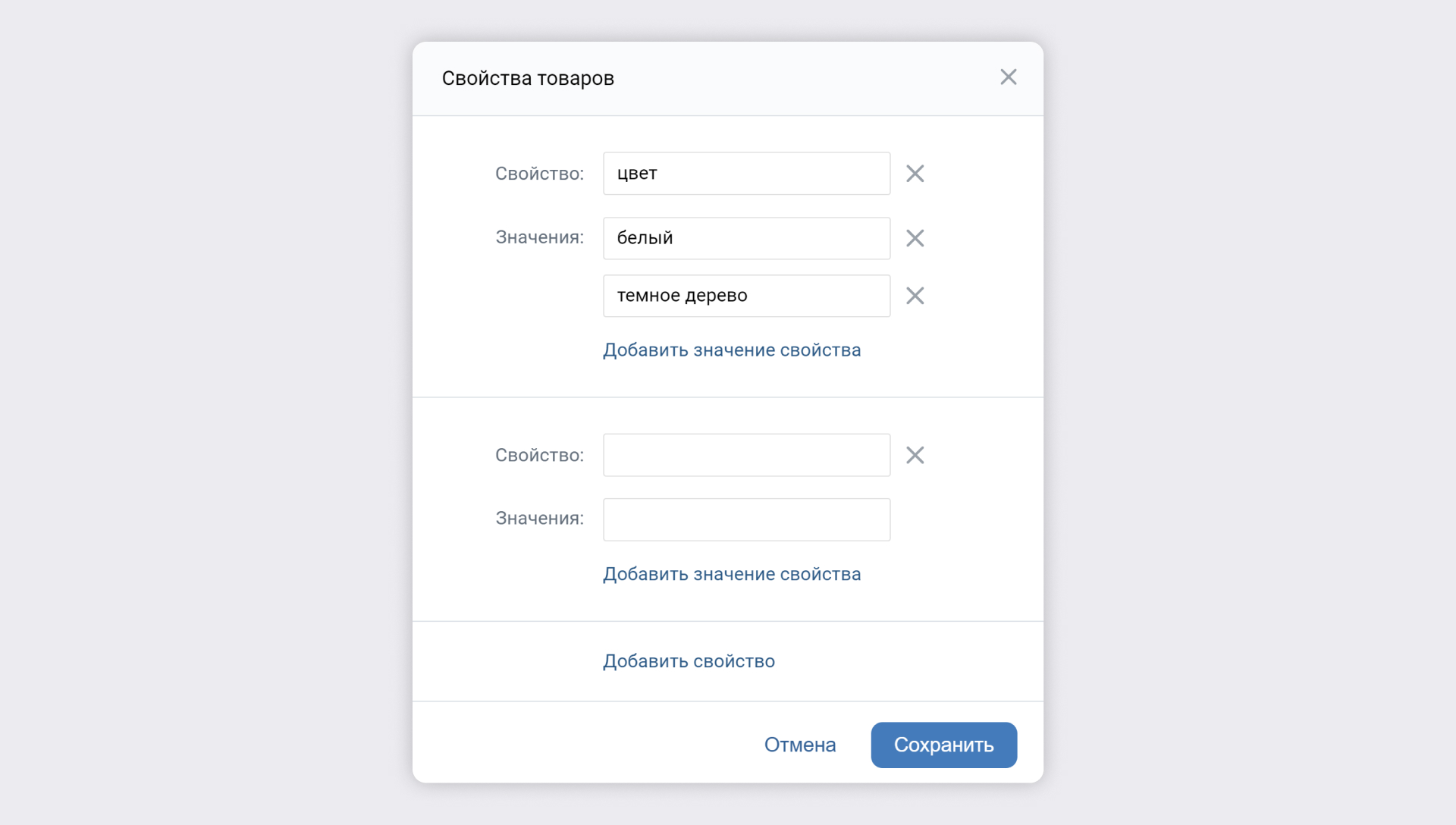Focus the темное дерево value field
Image resolution: width=1456 pixels, height=825 pixels.
click(746, 296)
